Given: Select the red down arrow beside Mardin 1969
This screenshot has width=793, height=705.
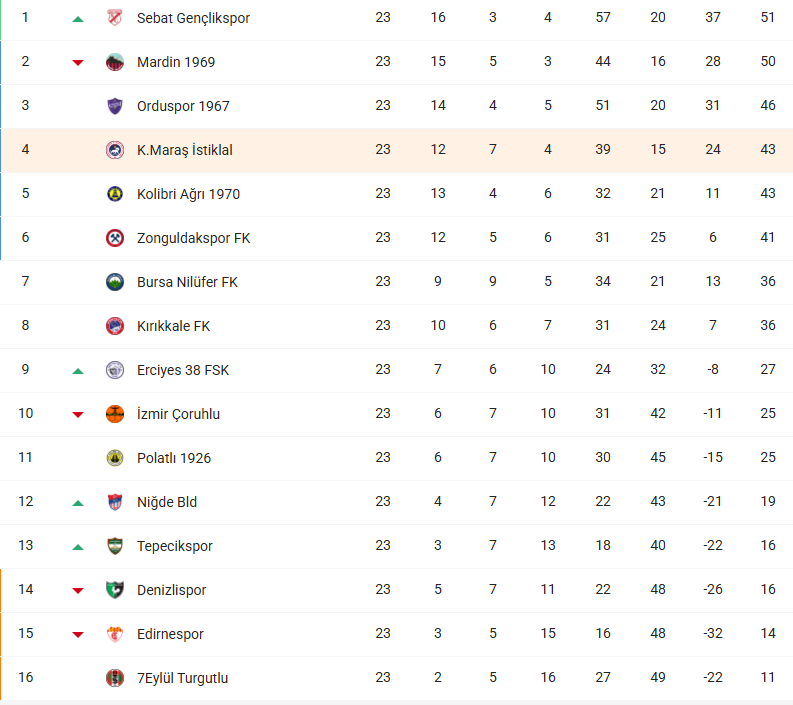Looking at the screenshot, I should (x=78, y=63).
